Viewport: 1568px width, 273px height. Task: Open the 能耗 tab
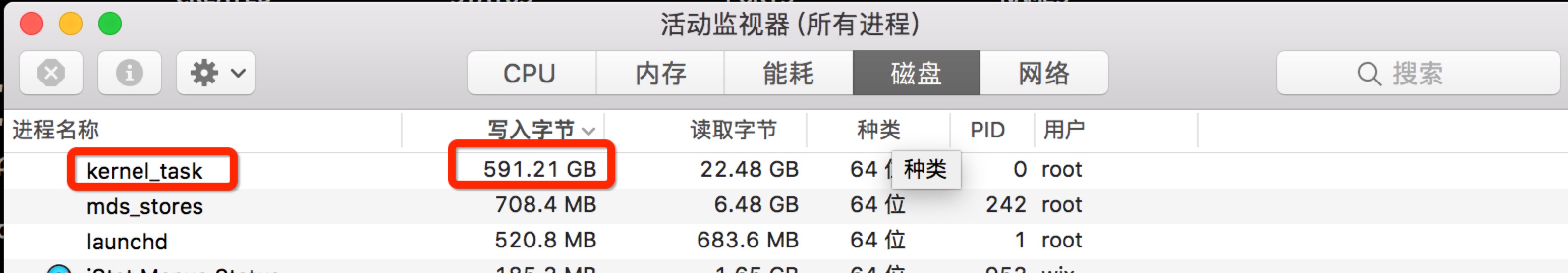[788, 73]
